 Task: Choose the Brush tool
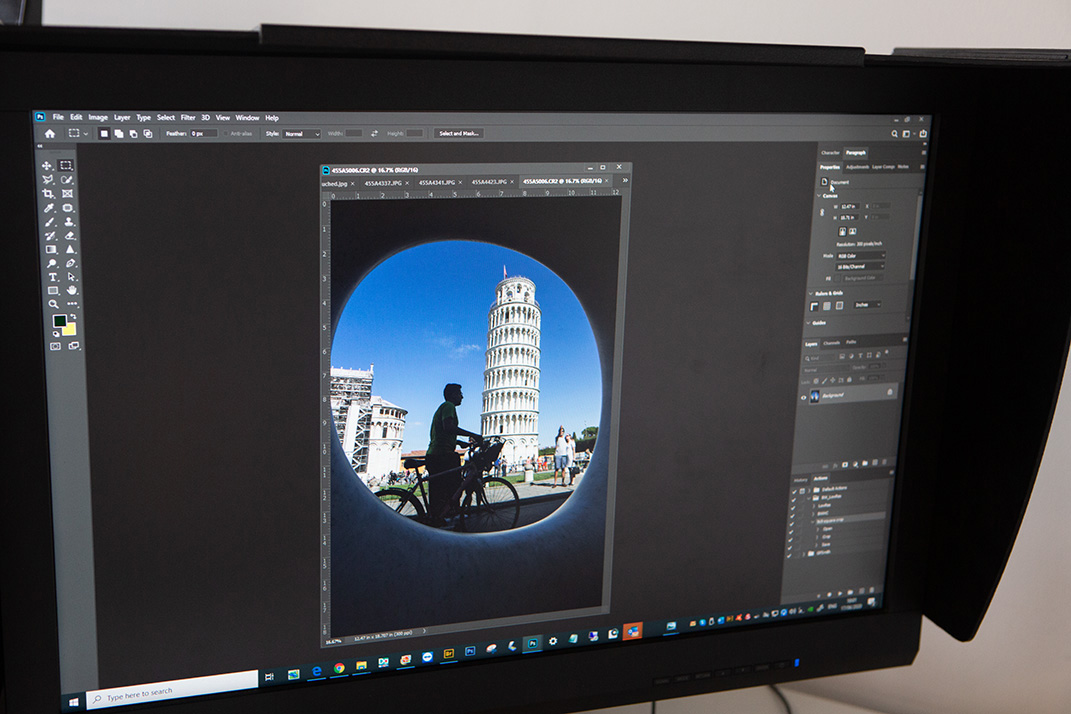[49, 222]
